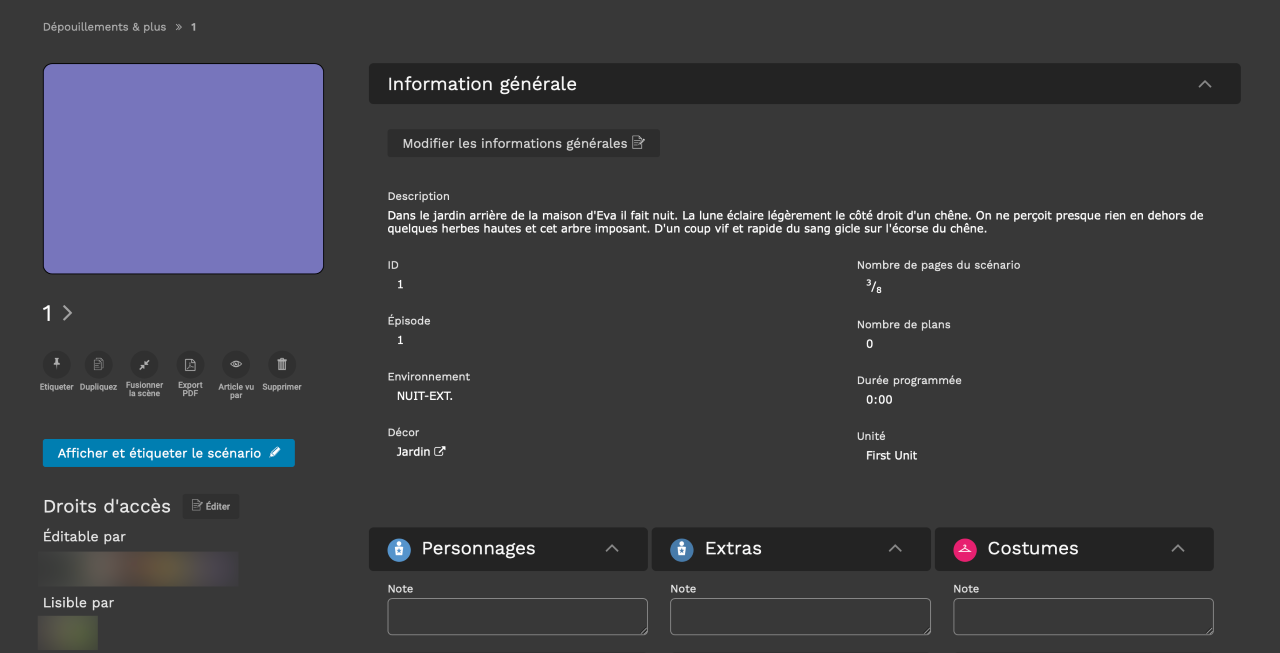Collapse the Extras panel
The height and width of the screenshot is (653, 1280).
(895, 549)
